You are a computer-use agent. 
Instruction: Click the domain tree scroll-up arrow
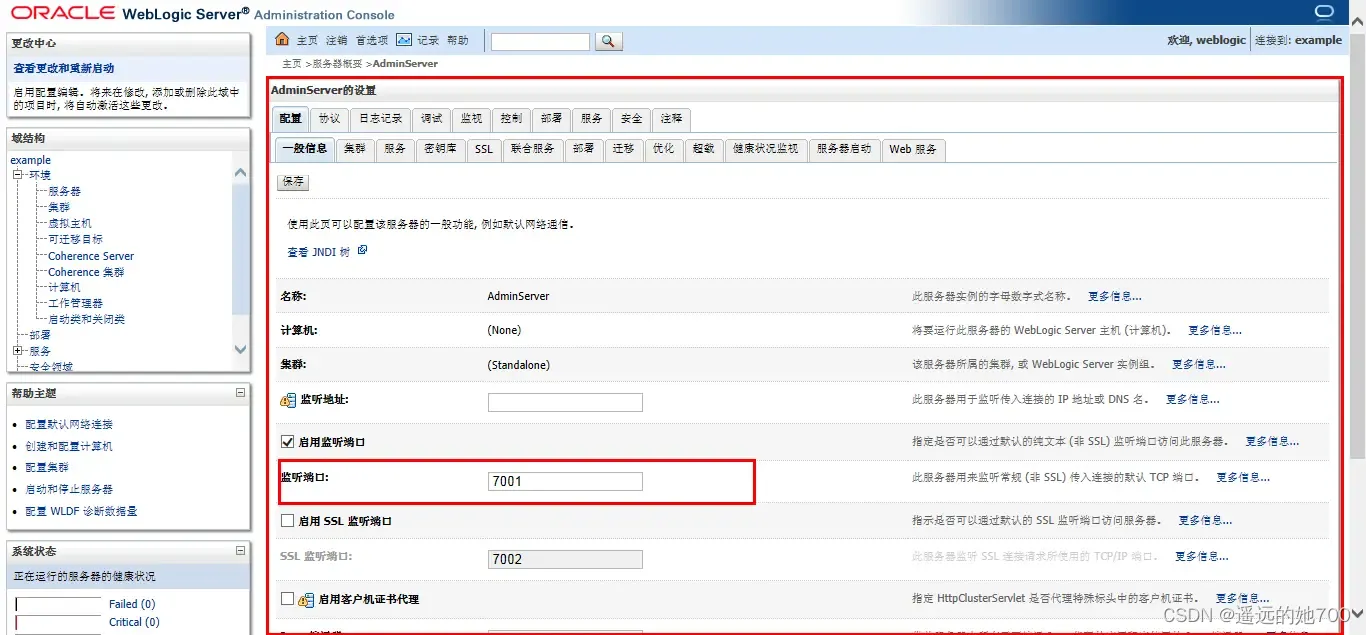[240, 173]
